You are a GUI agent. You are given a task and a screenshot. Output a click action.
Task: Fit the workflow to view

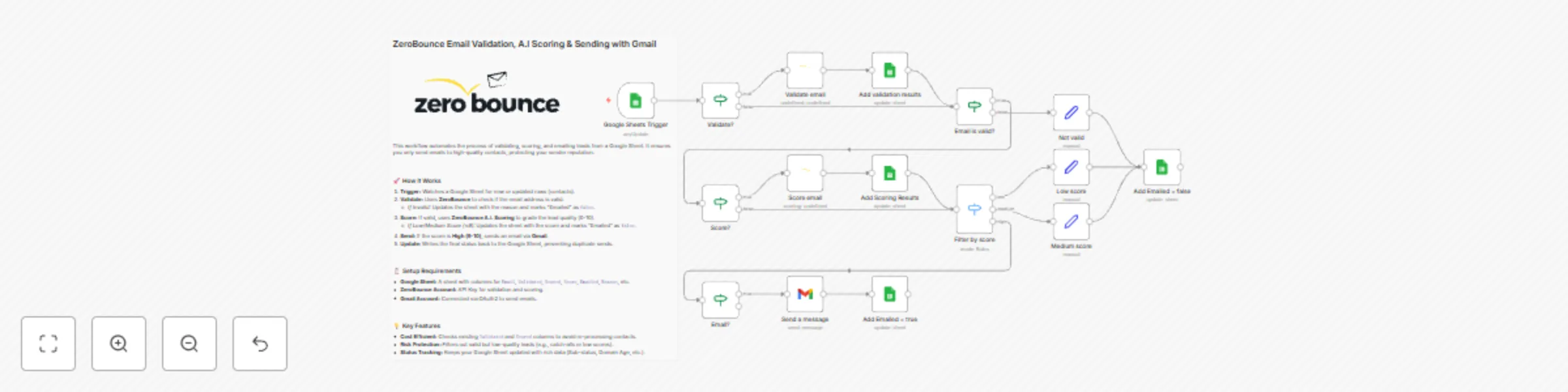48,344
